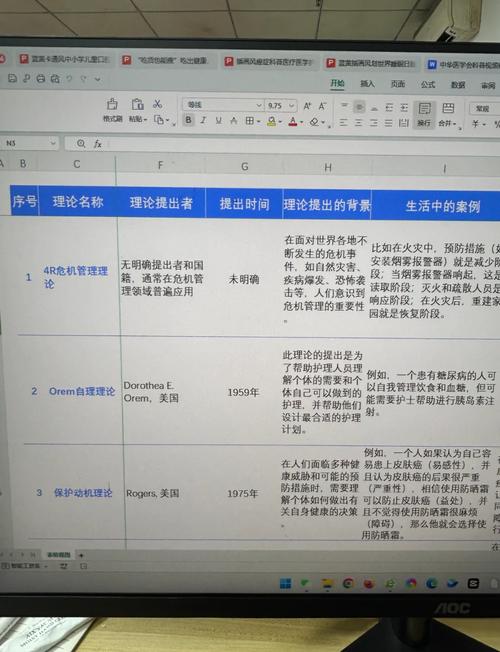Viewport: 500px width, 652px height.
Task: Toggle middle vertical alignment
Action: (x=359, y=107)
